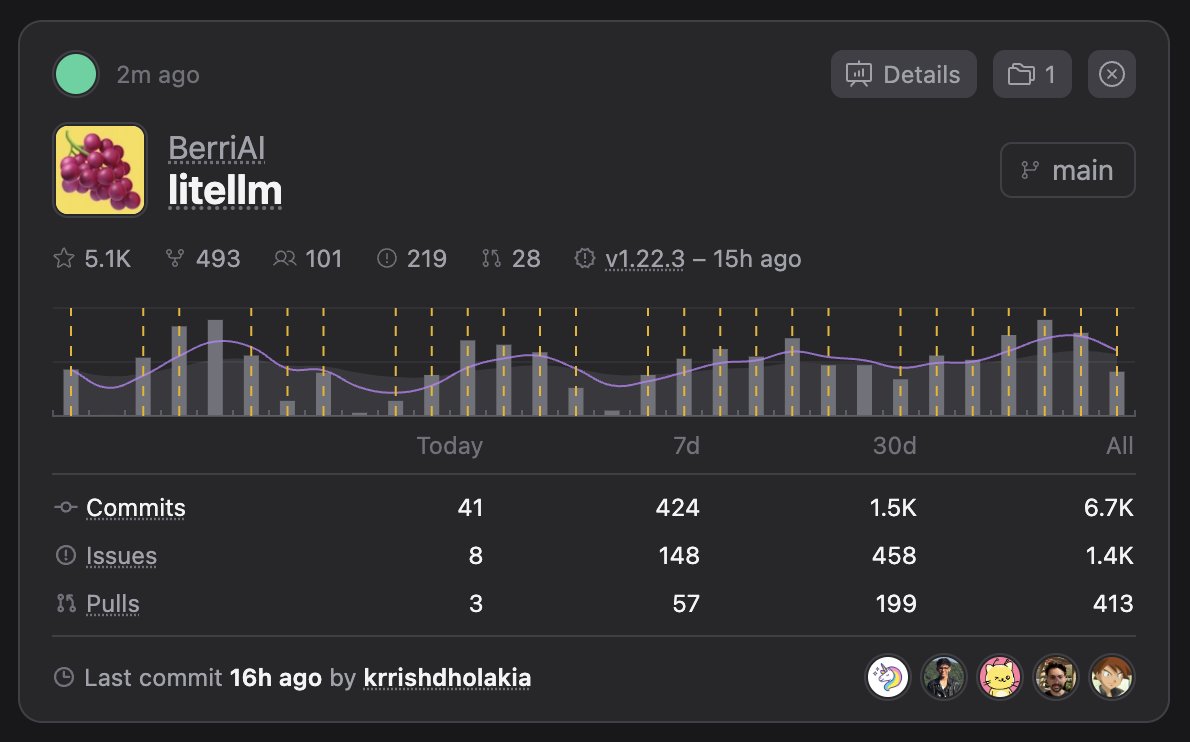The image size is (1190, 742).
Task: Click the pull request icon beside Pulls
Action: point(66,603)
